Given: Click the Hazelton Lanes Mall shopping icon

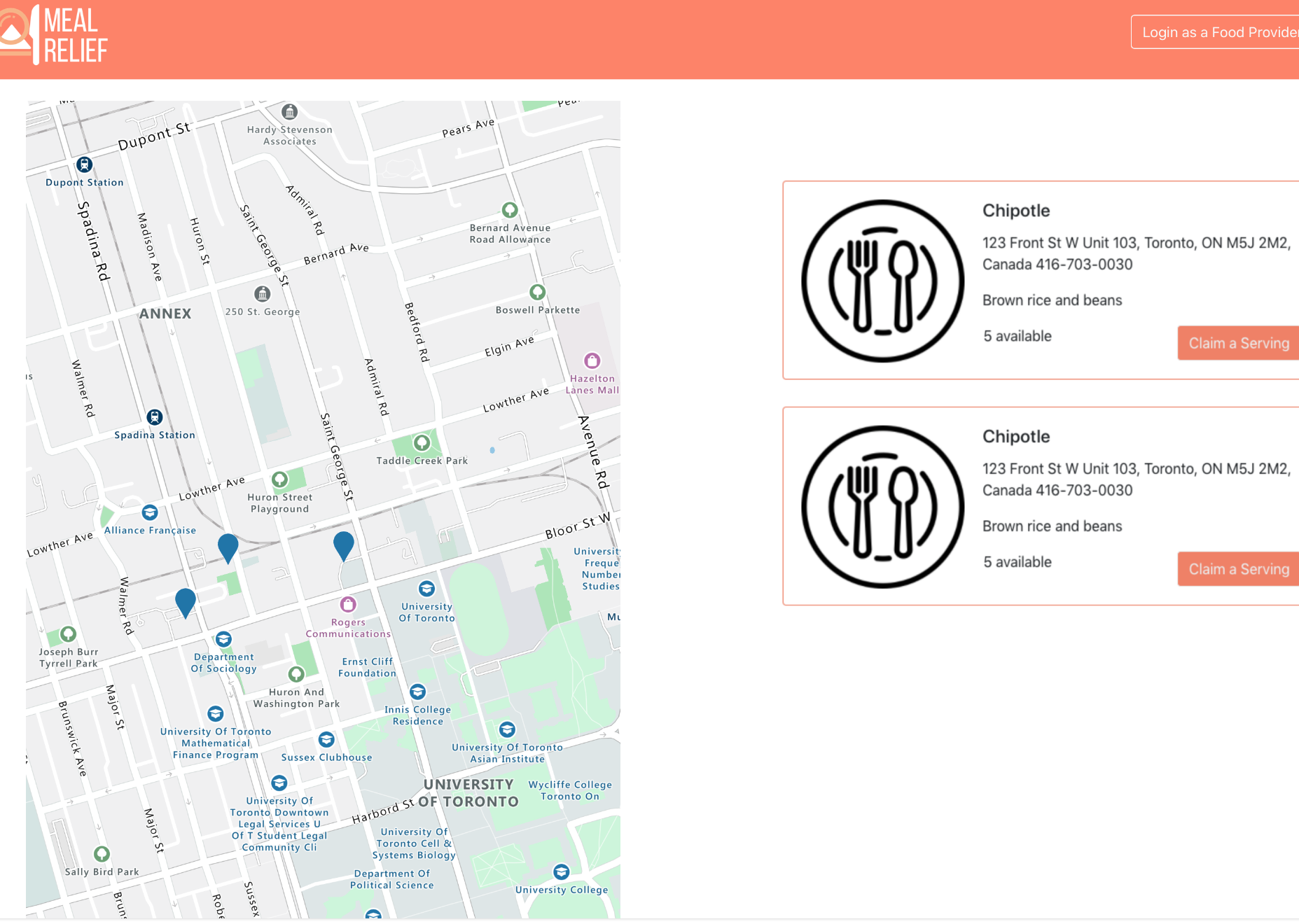Looking at the screenshot, I should (x=592, y=360).
